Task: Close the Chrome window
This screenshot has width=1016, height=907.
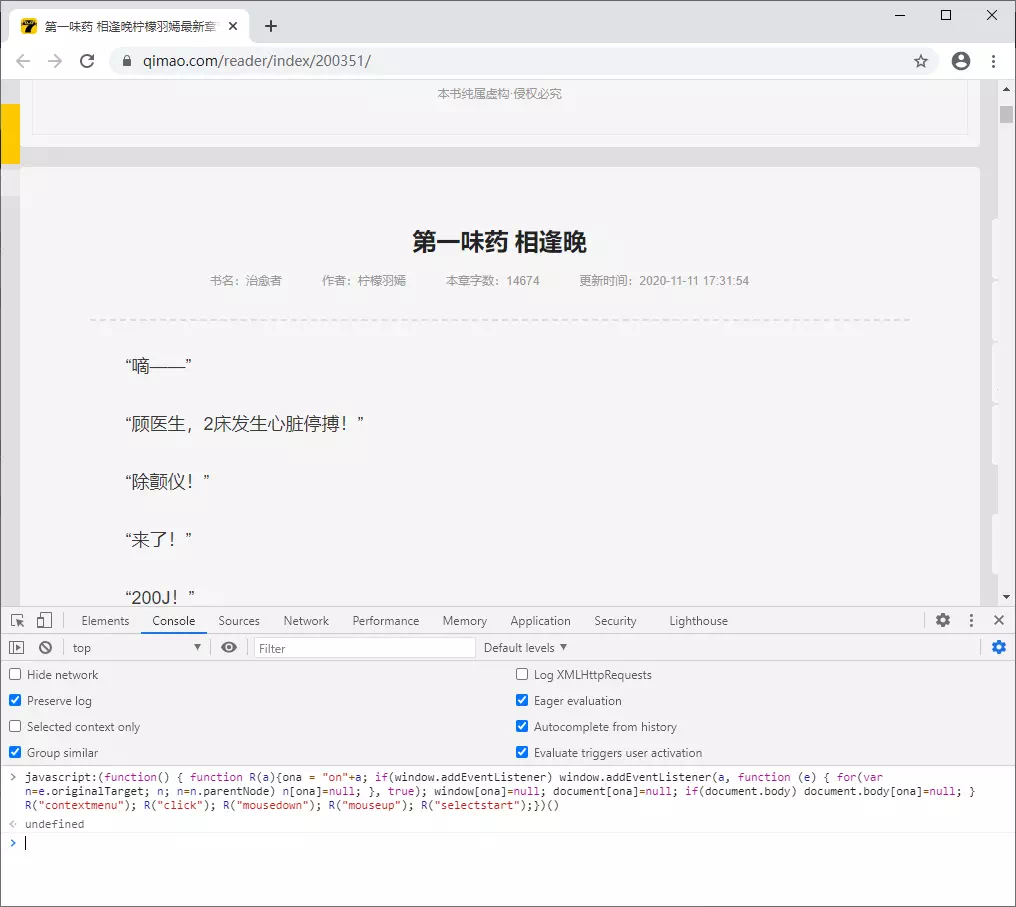Action: pos(992,15)
